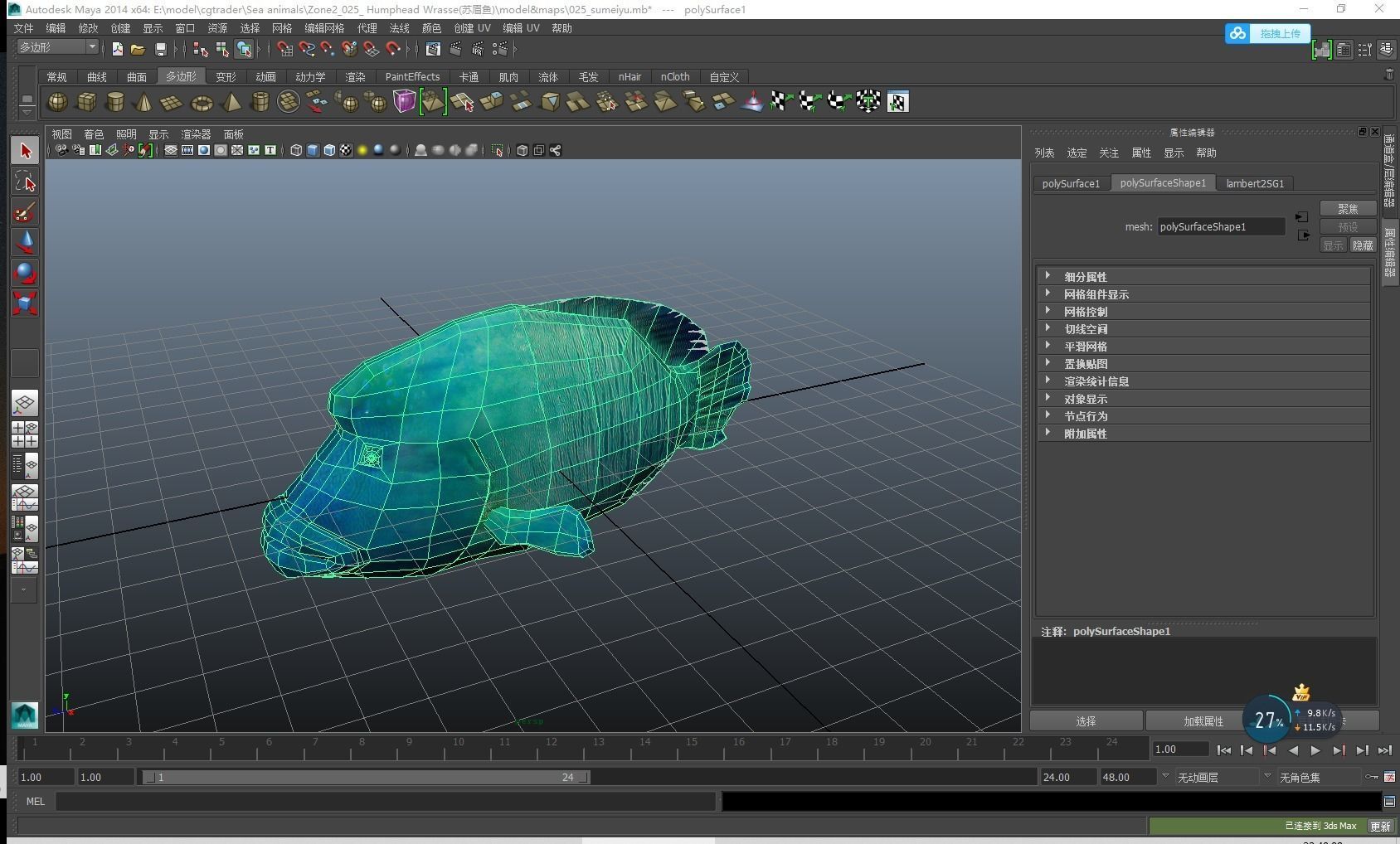Toggle smooth shade all blue cube icon

[313, 150]
